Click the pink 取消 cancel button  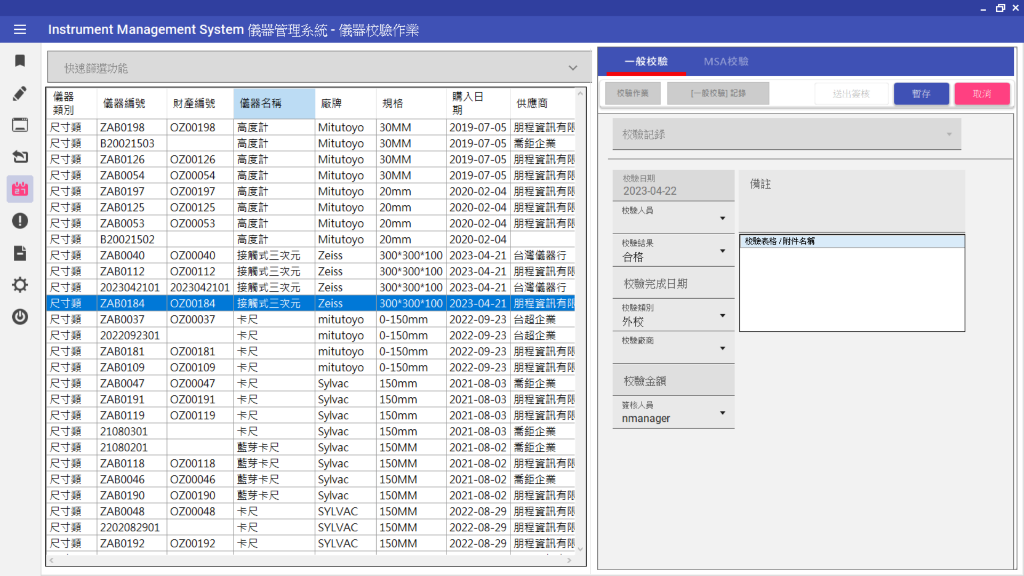pyautogui.click(x=983, y=92)
